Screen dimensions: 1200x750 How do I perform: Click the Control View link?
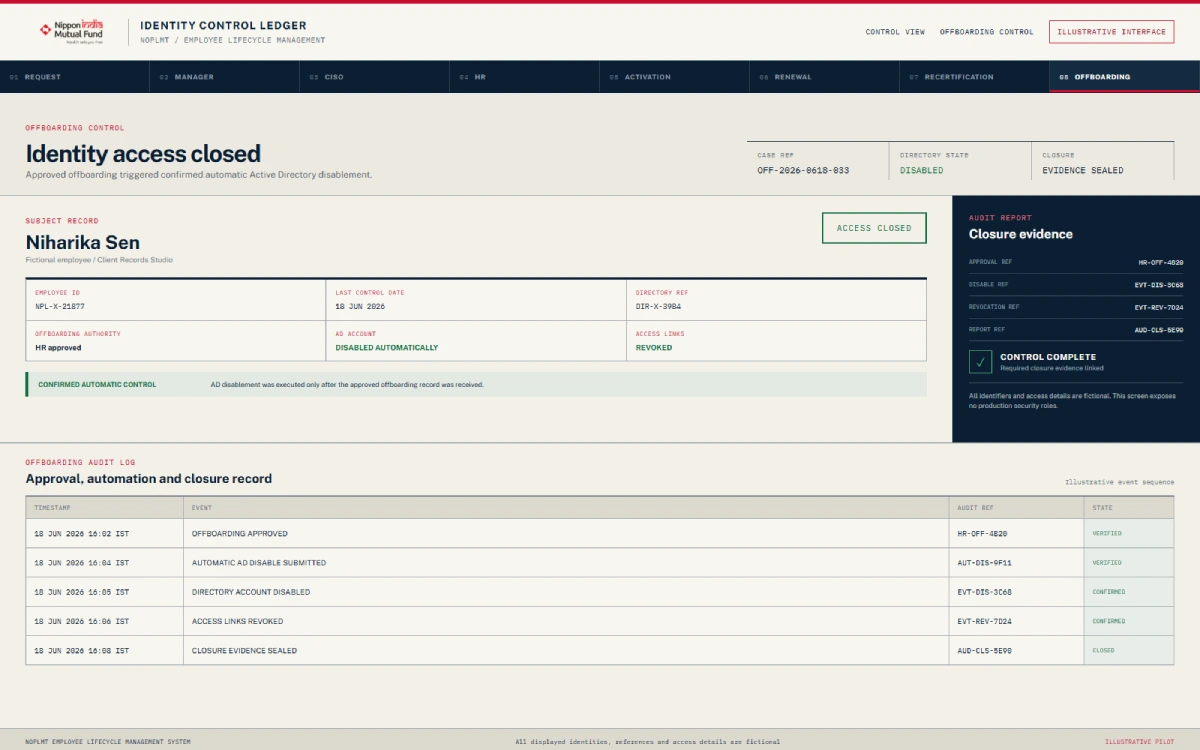pyautogui.click(x=895, y=32)
